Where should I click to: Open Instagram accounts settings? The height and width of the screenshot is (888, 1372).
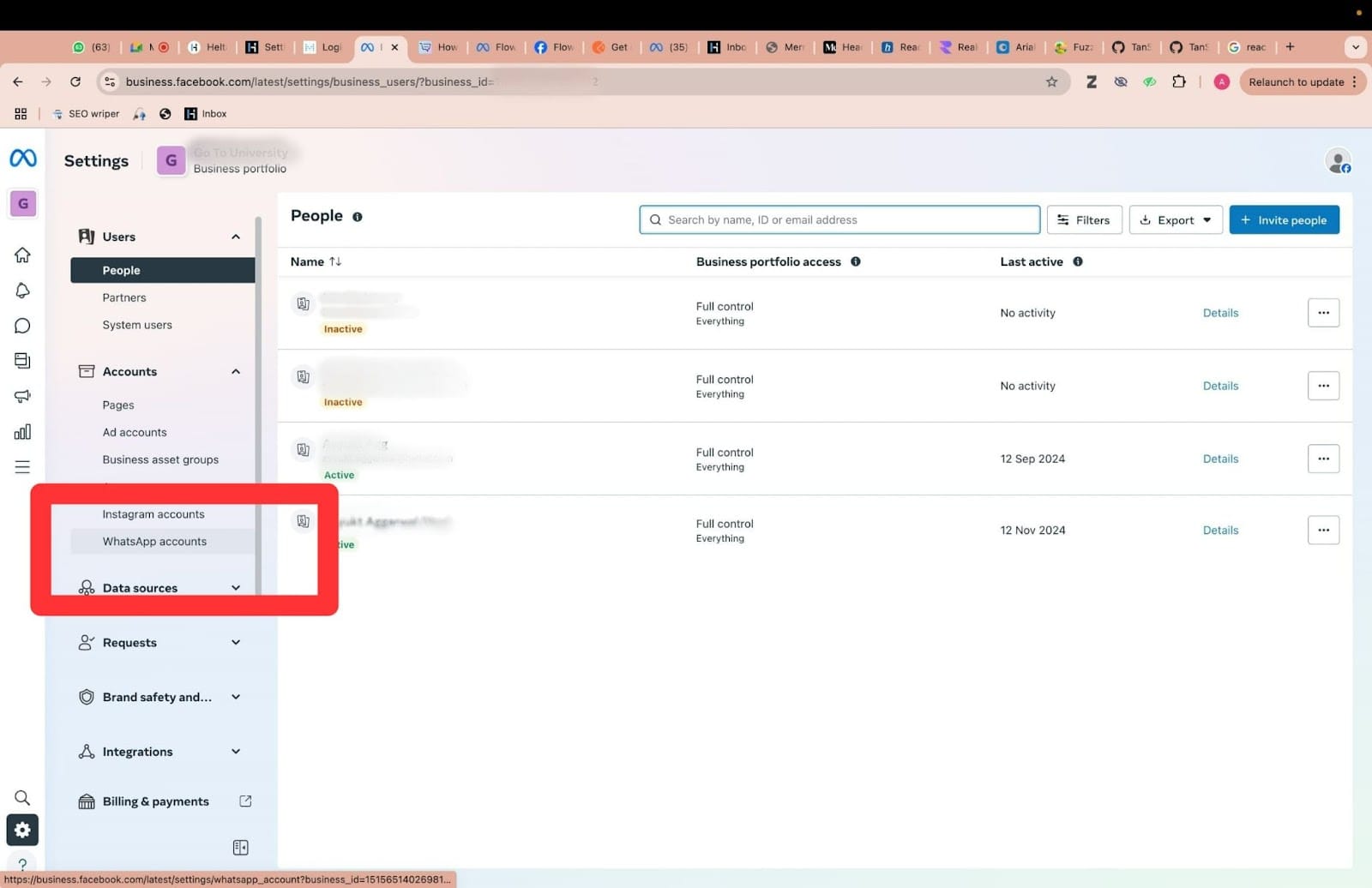153,514
